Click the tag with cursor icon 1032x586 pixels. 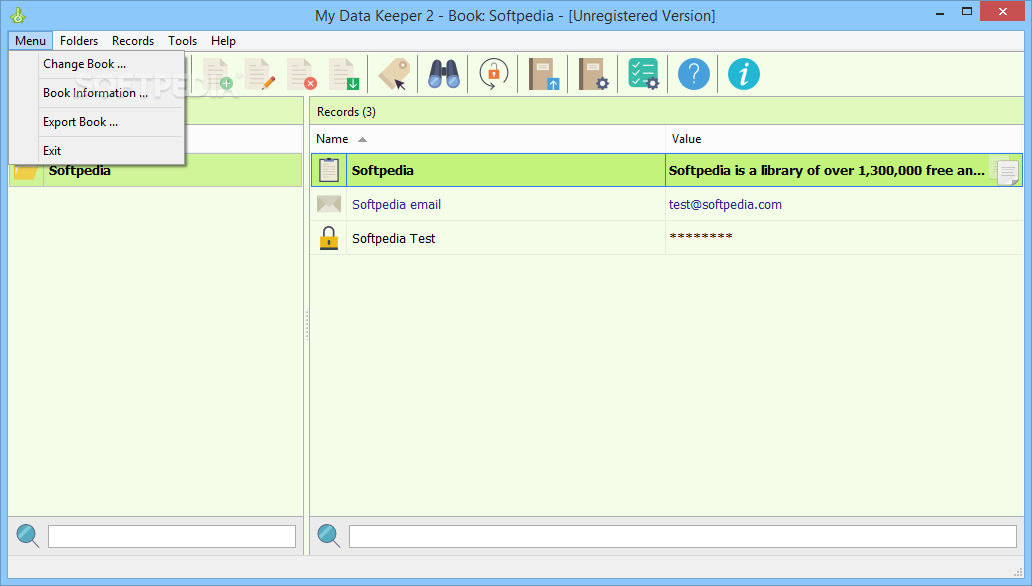point(394,74)
